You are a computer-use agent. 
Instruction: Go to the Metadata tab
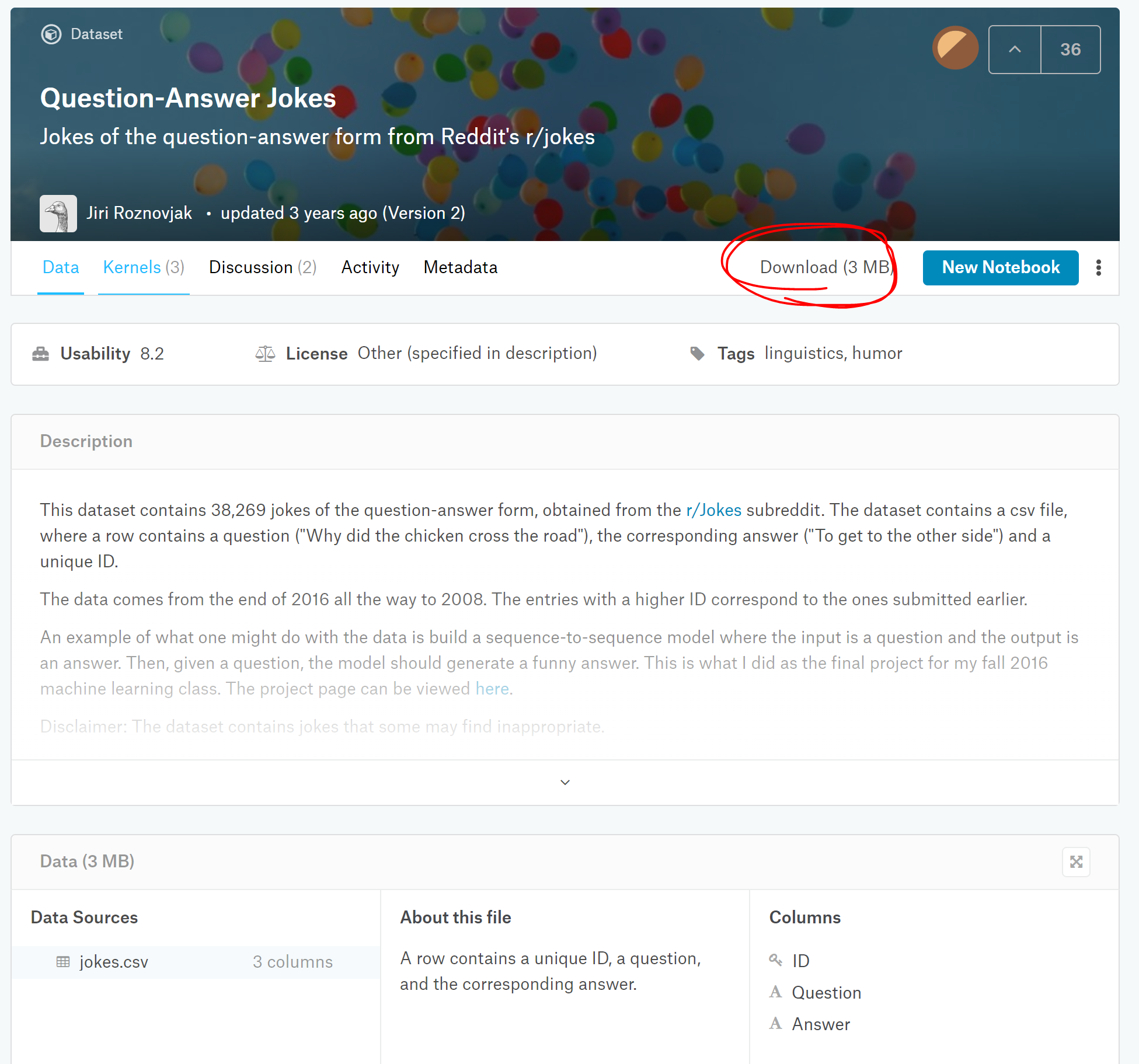coord(460,267)
